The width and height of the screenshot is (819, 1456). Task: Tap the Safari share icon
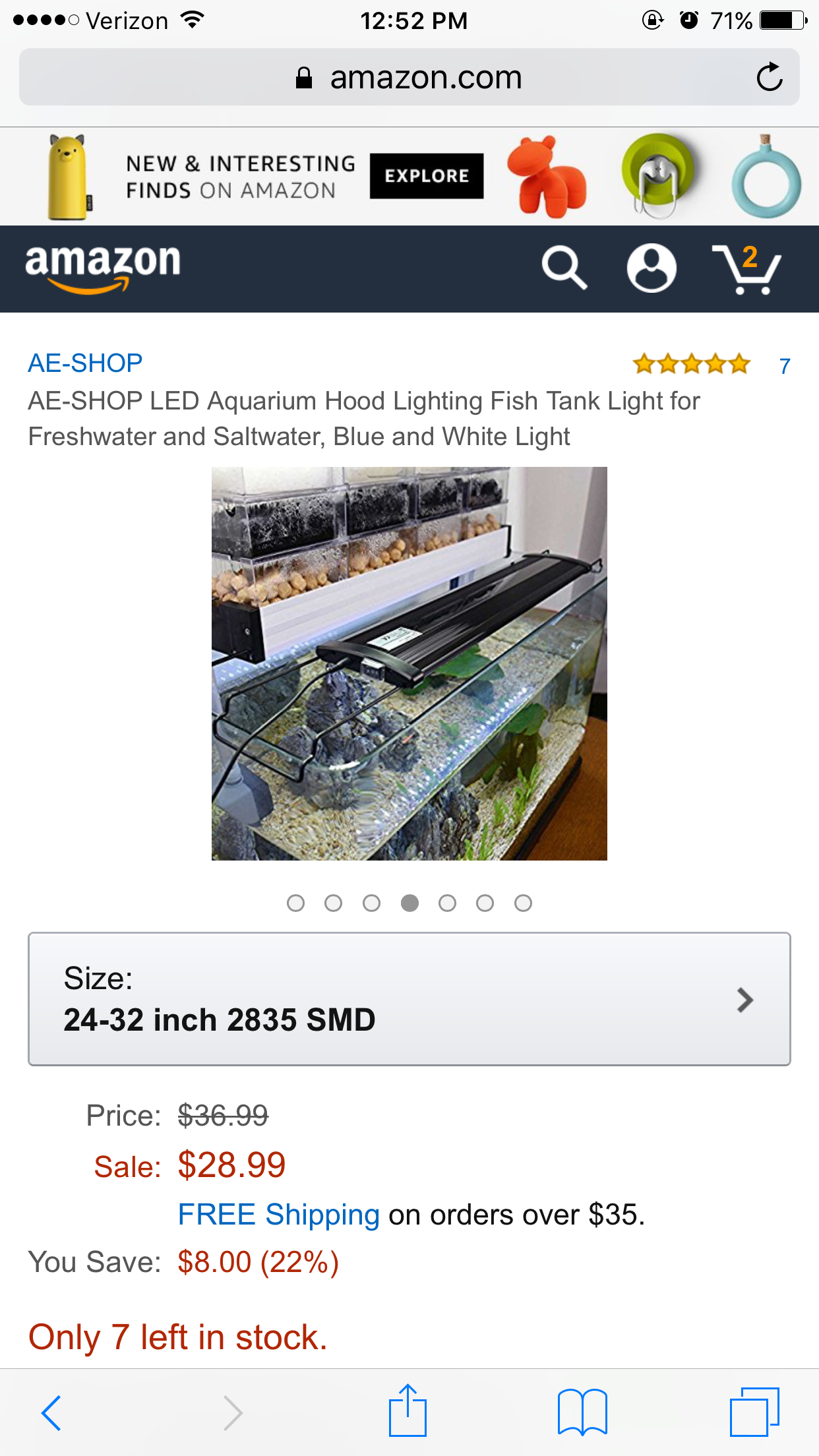coord(408,1411)
